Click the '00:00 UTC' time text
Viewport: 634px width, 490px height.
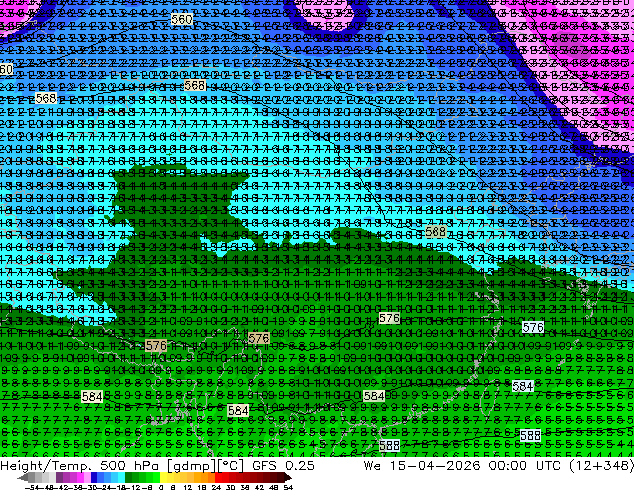tap(524, 465)
